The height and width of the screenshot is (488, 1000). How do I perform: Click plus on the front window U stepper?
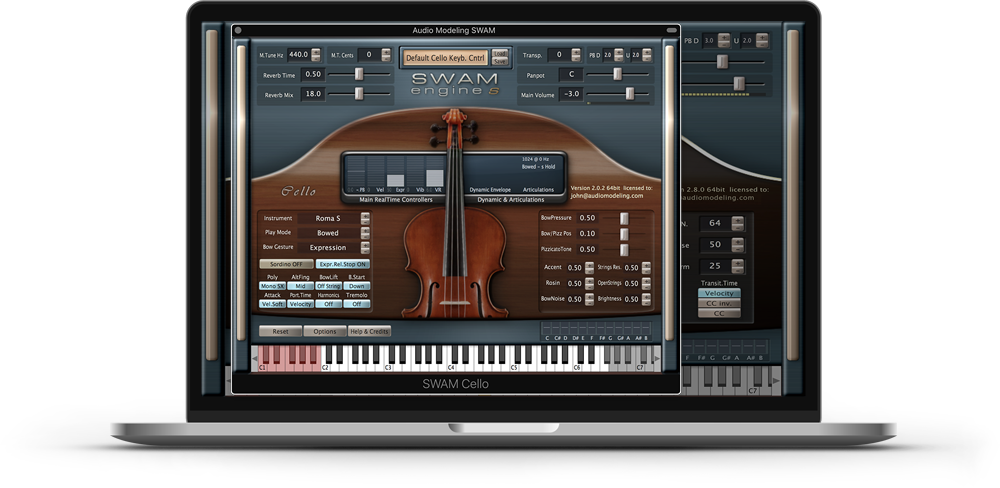[647, 52]
